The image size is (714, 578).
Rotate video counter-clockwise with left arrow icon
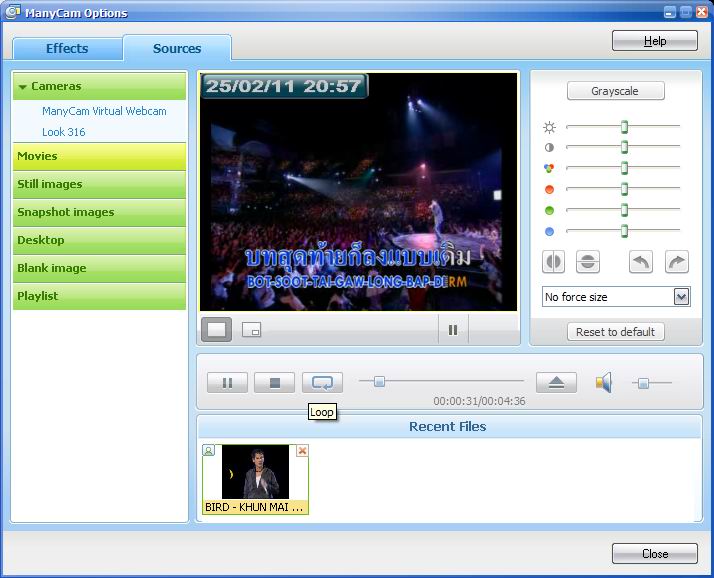(641, 262)
